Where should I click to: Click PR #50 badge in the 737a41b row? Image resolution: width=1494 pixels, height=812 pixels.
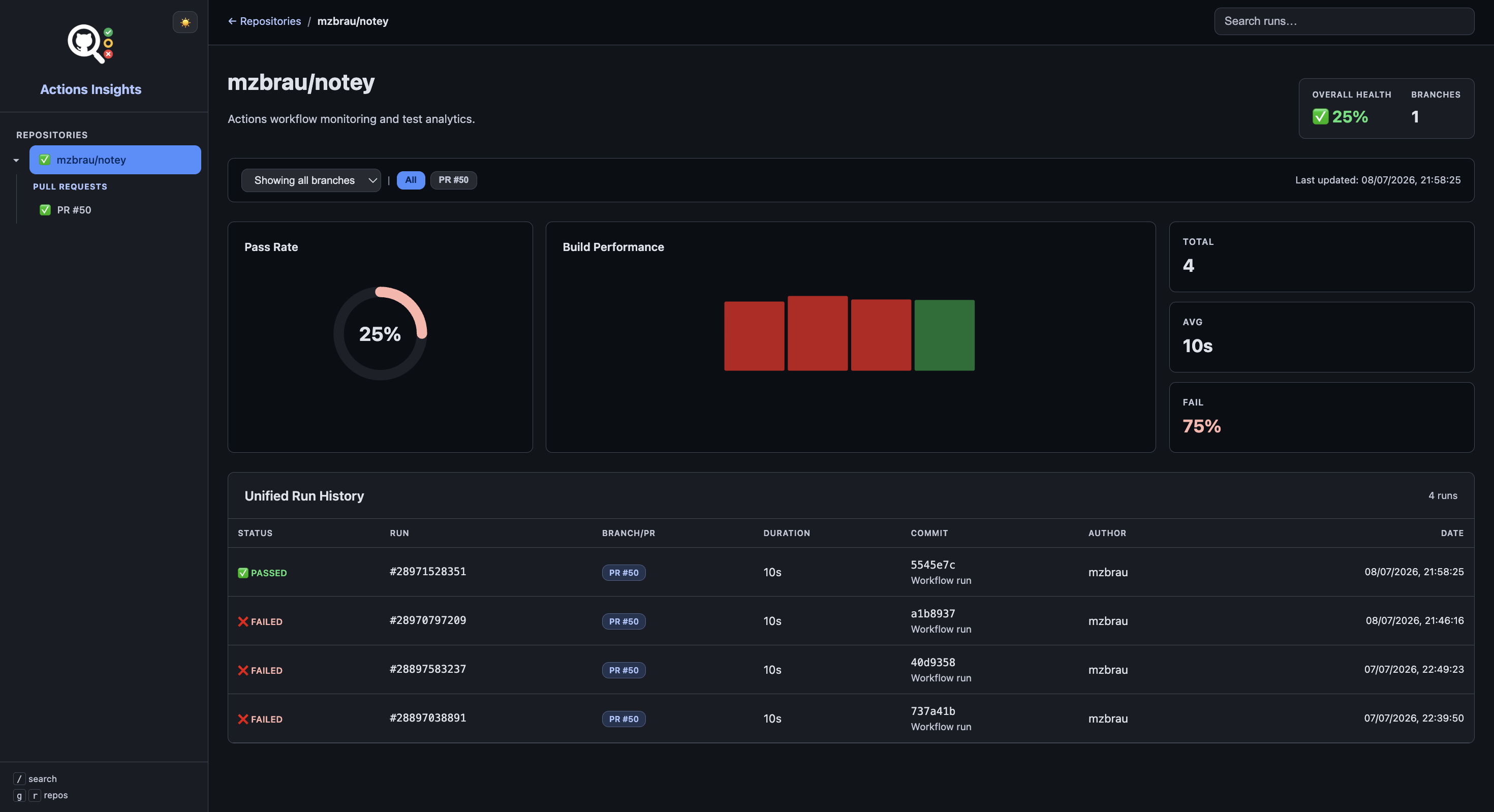624,719
